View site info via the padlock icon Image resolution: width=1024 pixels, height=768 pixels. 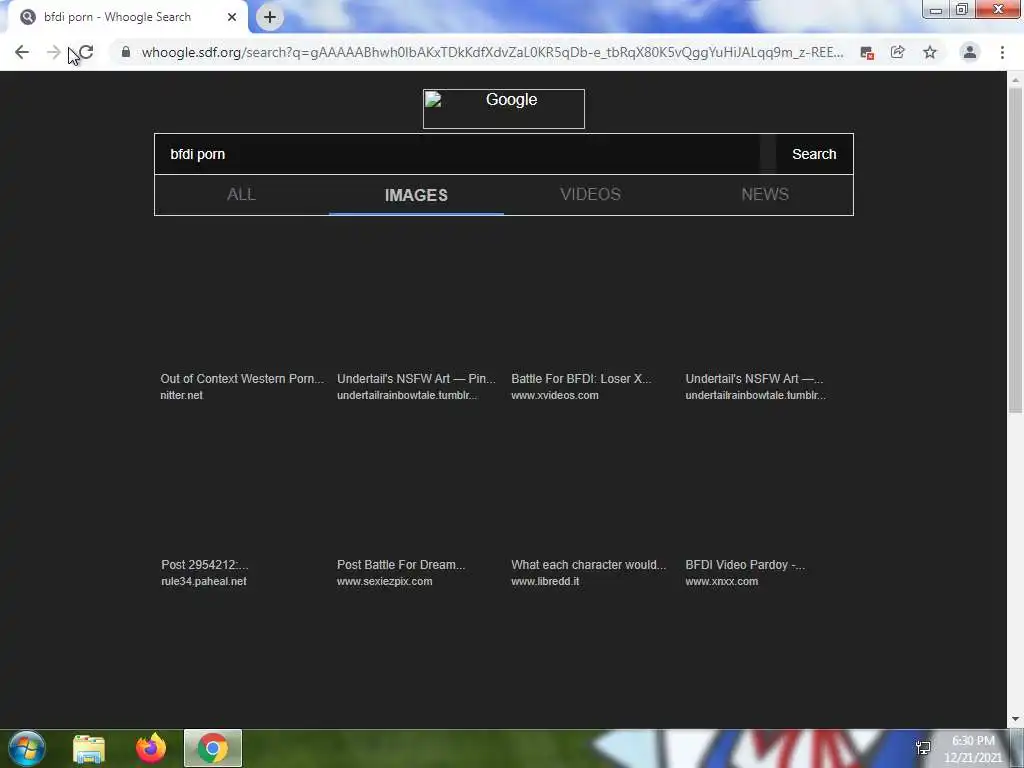[x=125, y=52]
